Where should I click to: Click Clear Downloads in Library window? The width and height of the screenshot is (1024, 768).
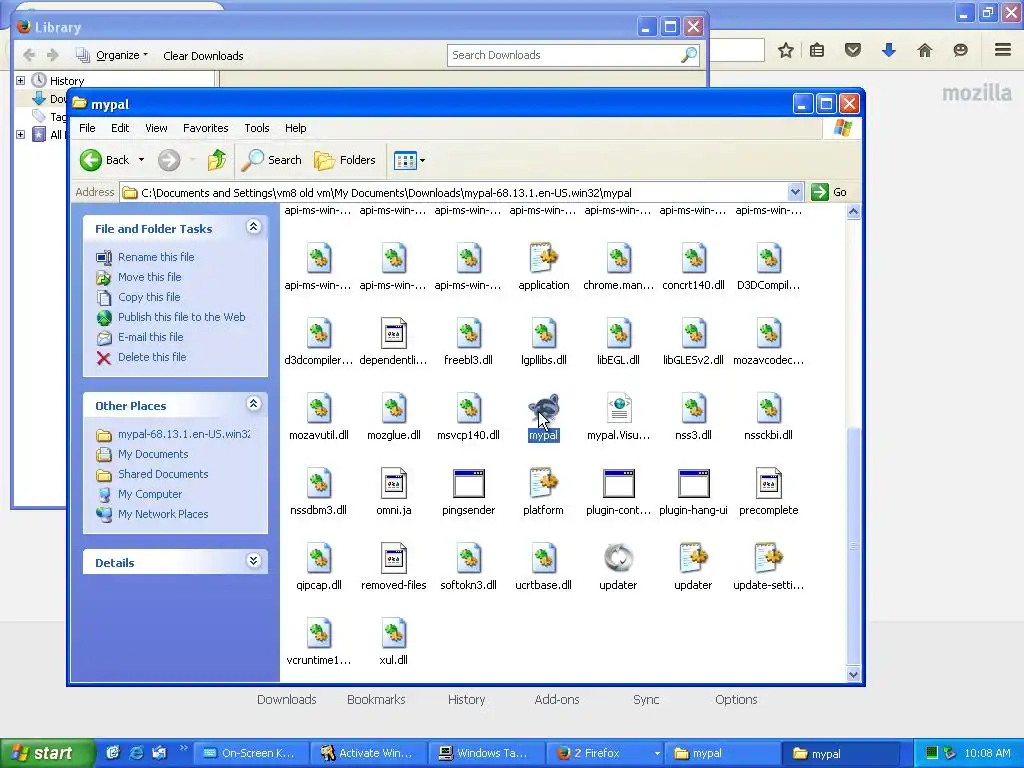point(203,56)
